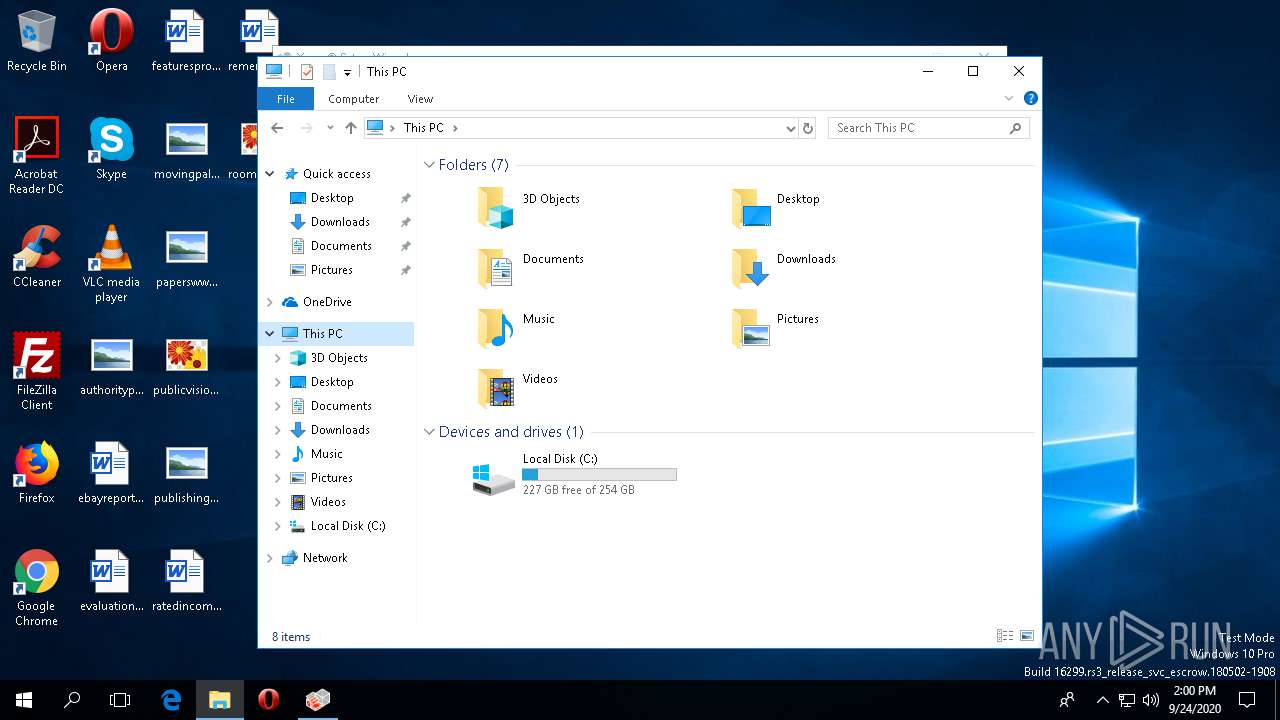
Task: Select the ebayreport Word document on desktop
Action: [111, 473]
